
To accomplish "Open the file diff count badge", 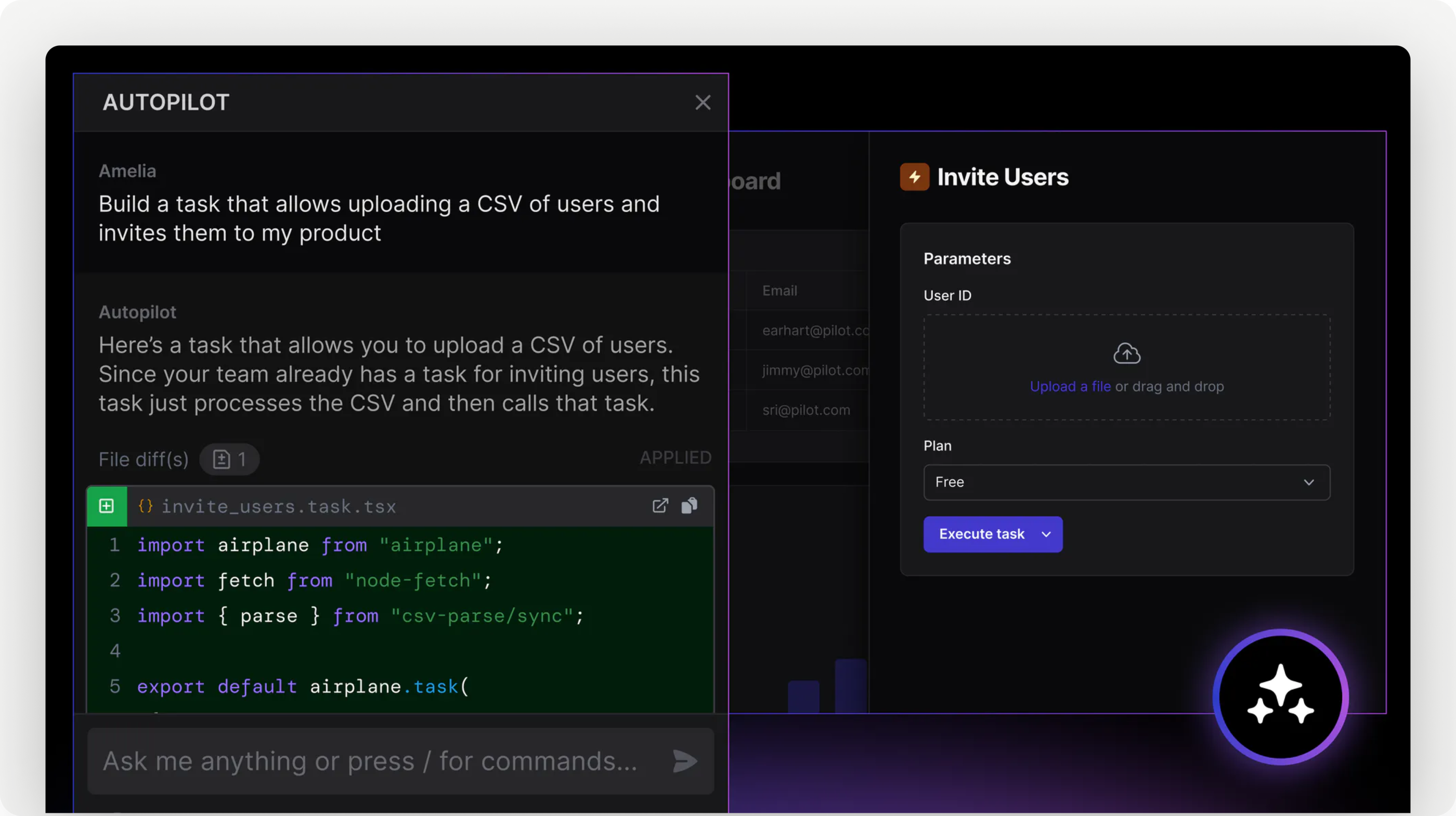I will tap(229, 459).
